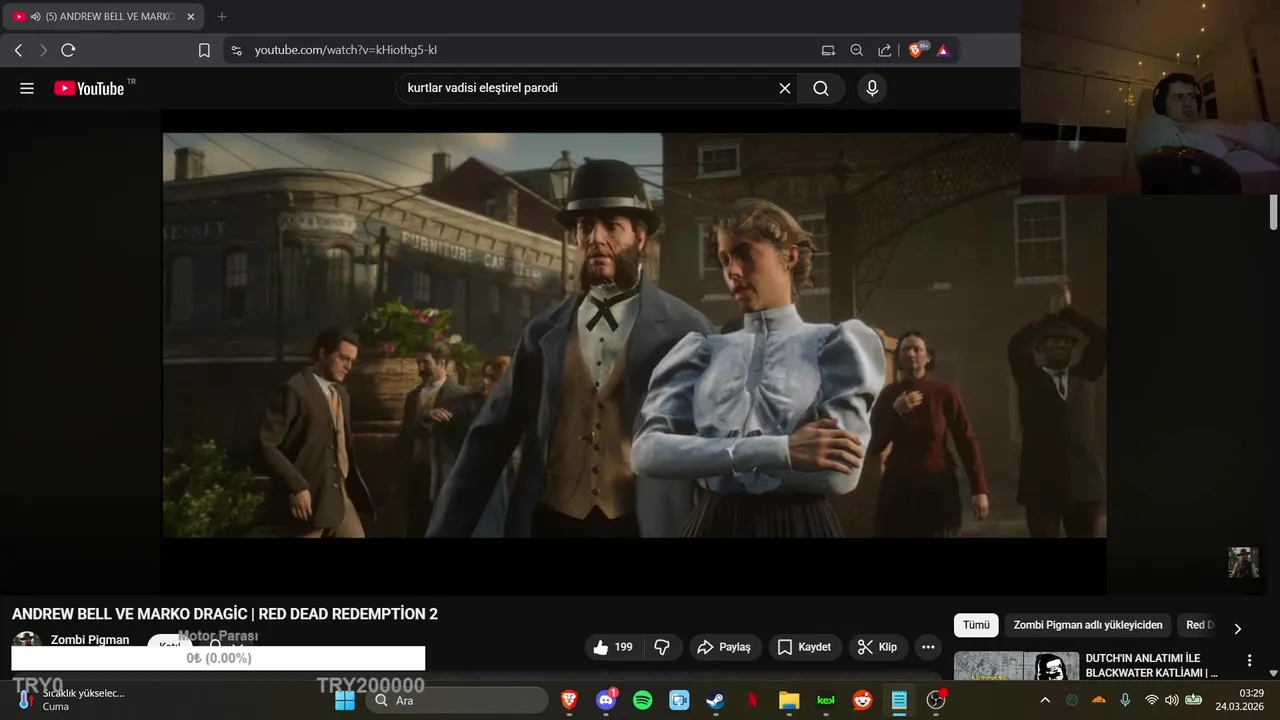Open the weather widget Sıcaklık yükselecek

tap(70, 700)
